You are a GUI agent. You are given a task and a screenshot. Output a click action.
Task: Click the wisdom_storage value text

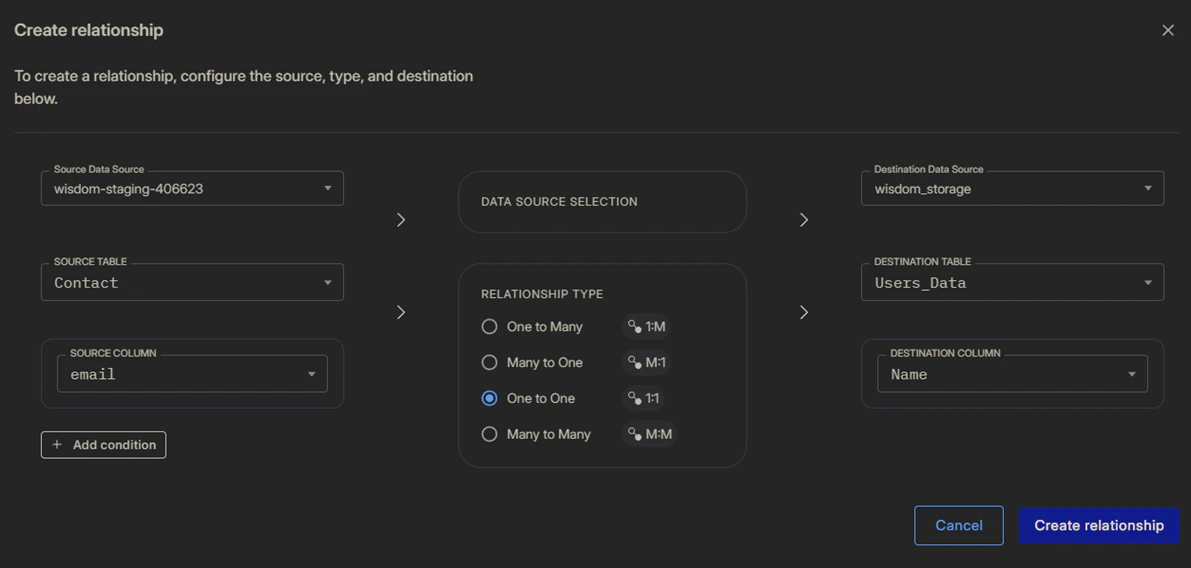[923, 189]
